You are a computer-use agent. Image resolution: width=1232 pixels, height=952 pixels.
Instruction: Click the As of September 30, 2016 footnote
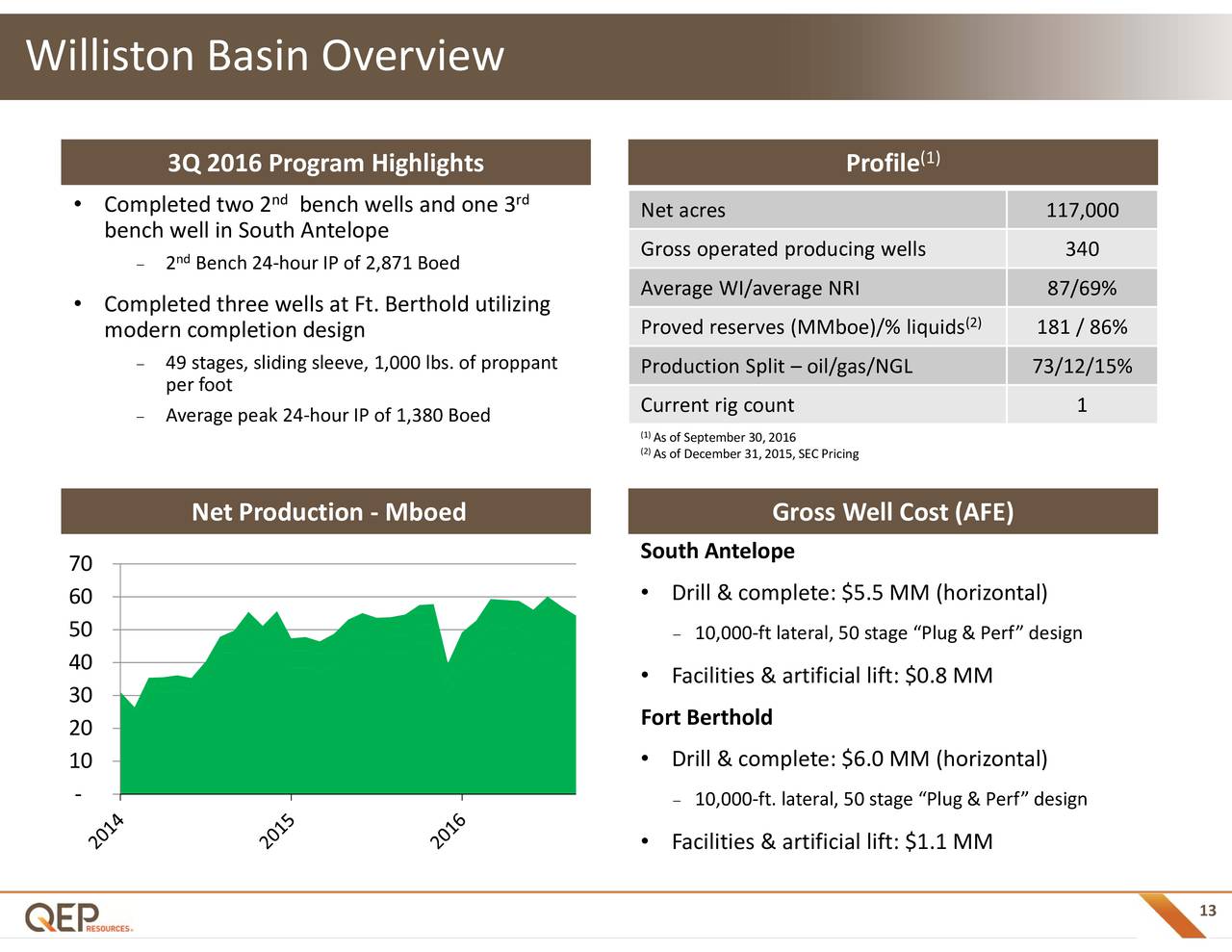pyautogui.click(x=718, y=437)
